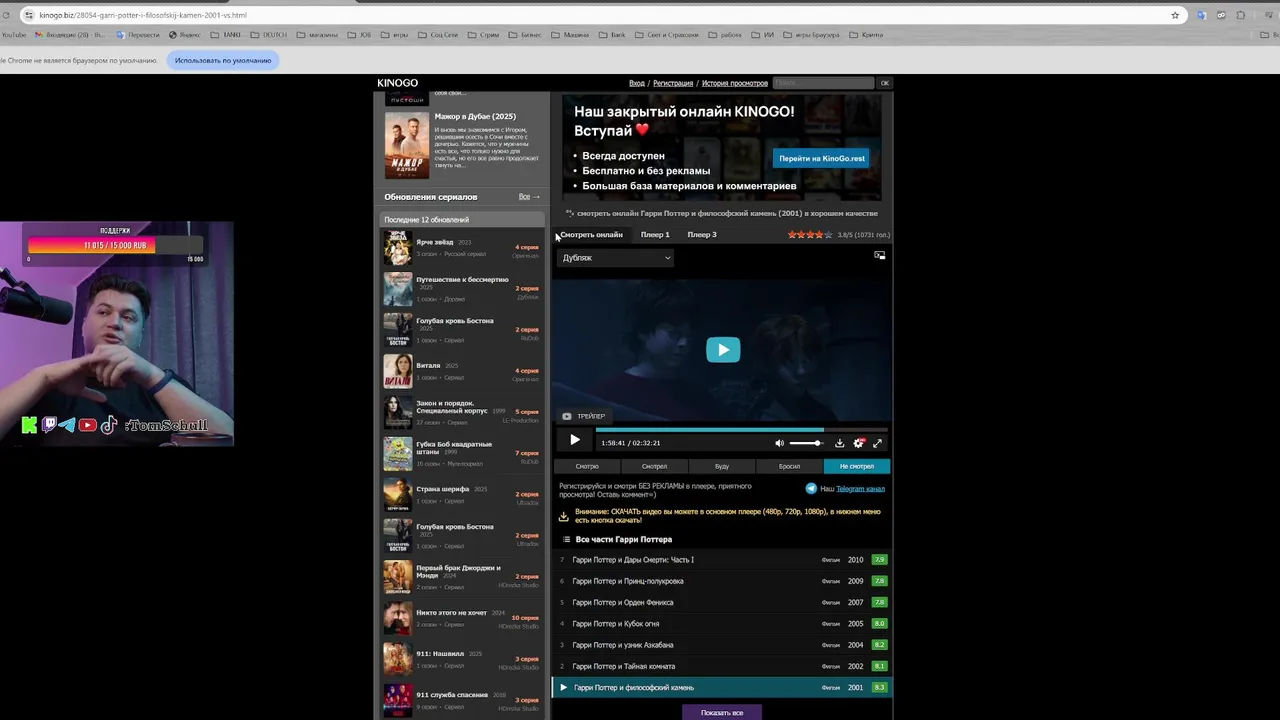
Task: Focus the site search input field
Action: 823,83
